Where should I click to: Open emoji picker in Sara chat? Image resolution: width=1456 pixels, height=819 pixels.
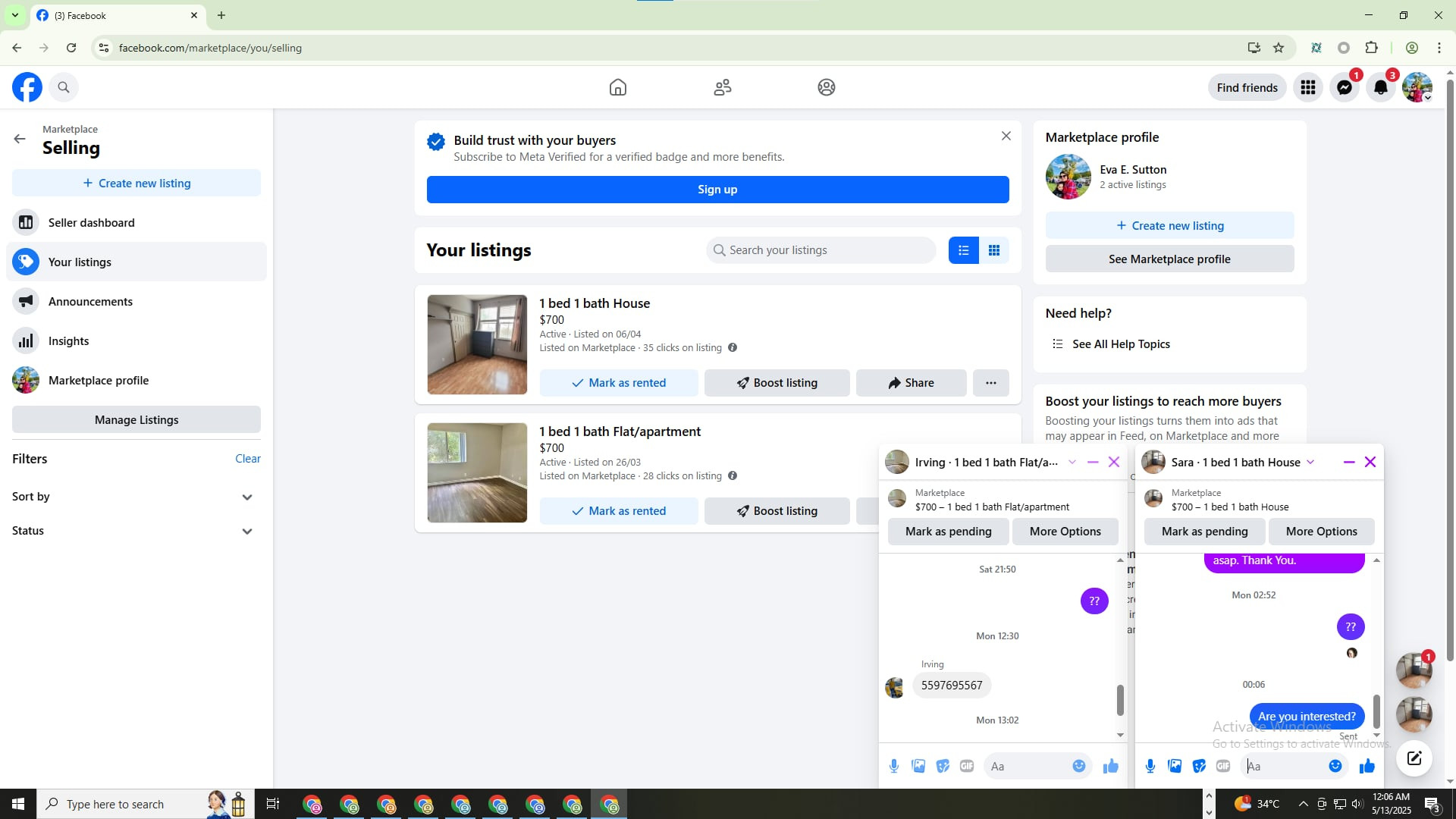(x=1335, y=767)
